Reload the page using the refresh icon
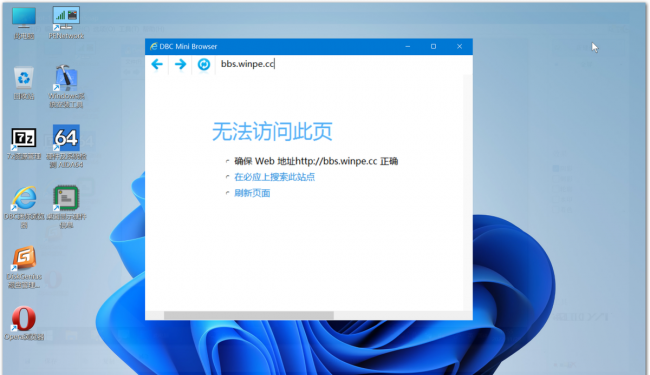The height and width of the screenshot is (375, 650). click(x=204, y=64)
